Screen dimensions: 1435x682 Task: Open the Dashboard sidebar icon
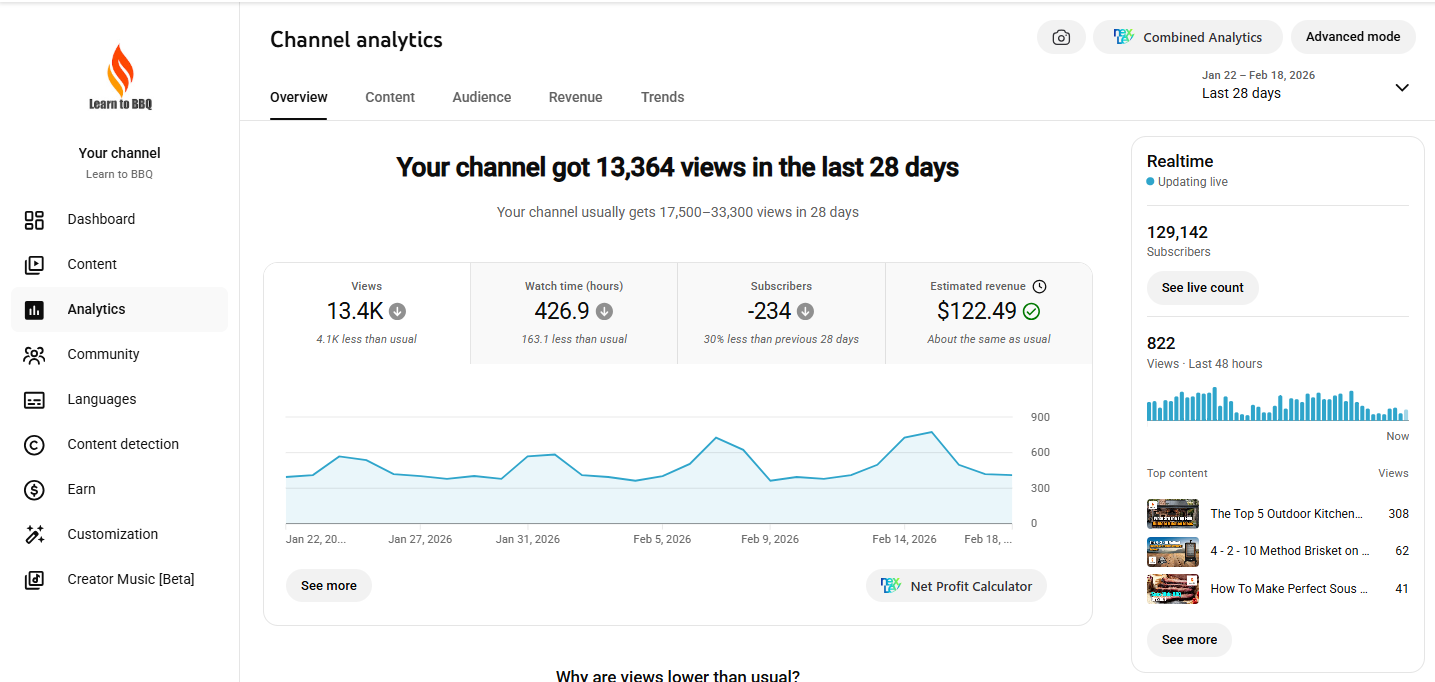[34, 220]
